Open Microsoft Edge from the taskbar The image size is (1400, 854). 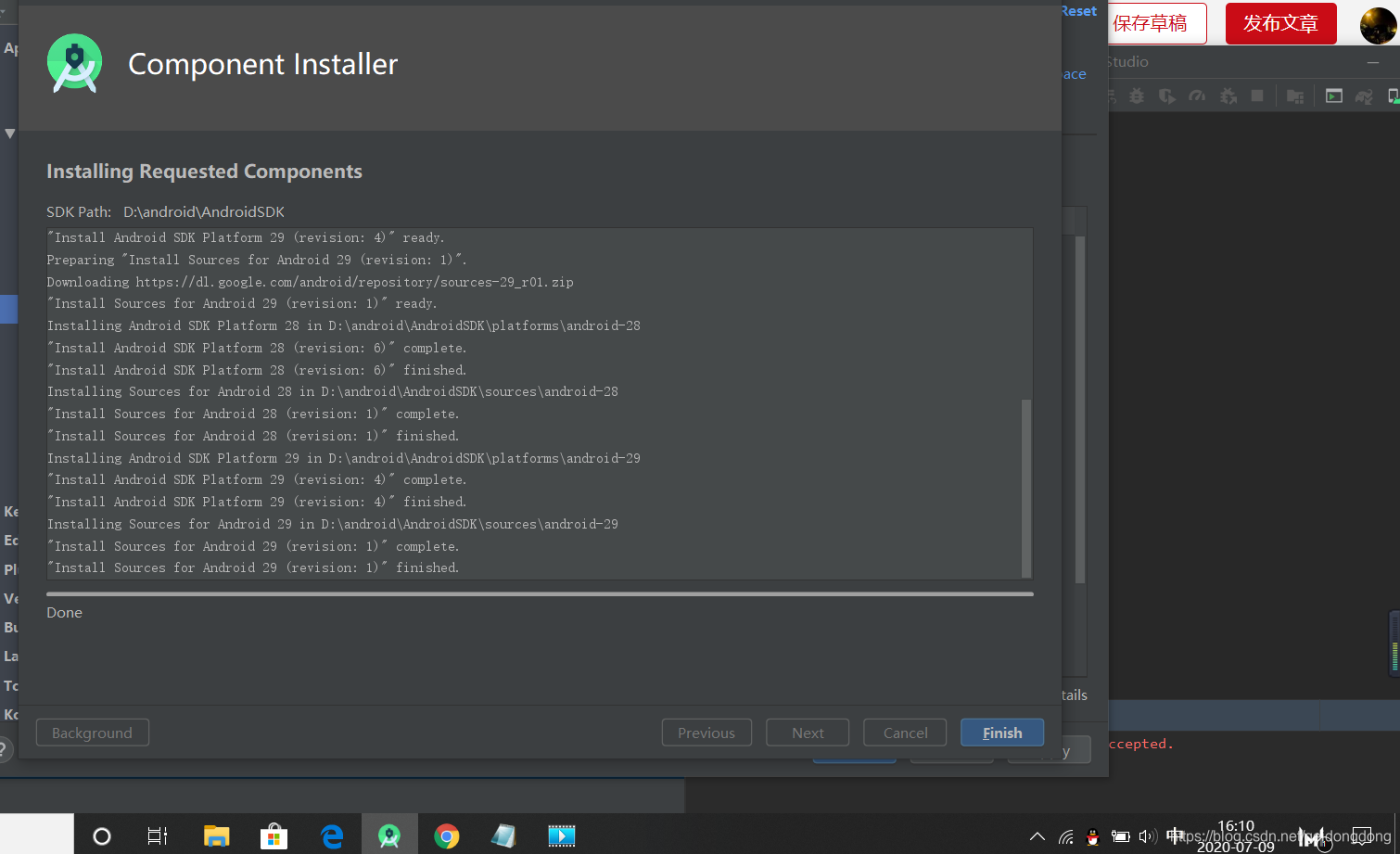(331, 836)
